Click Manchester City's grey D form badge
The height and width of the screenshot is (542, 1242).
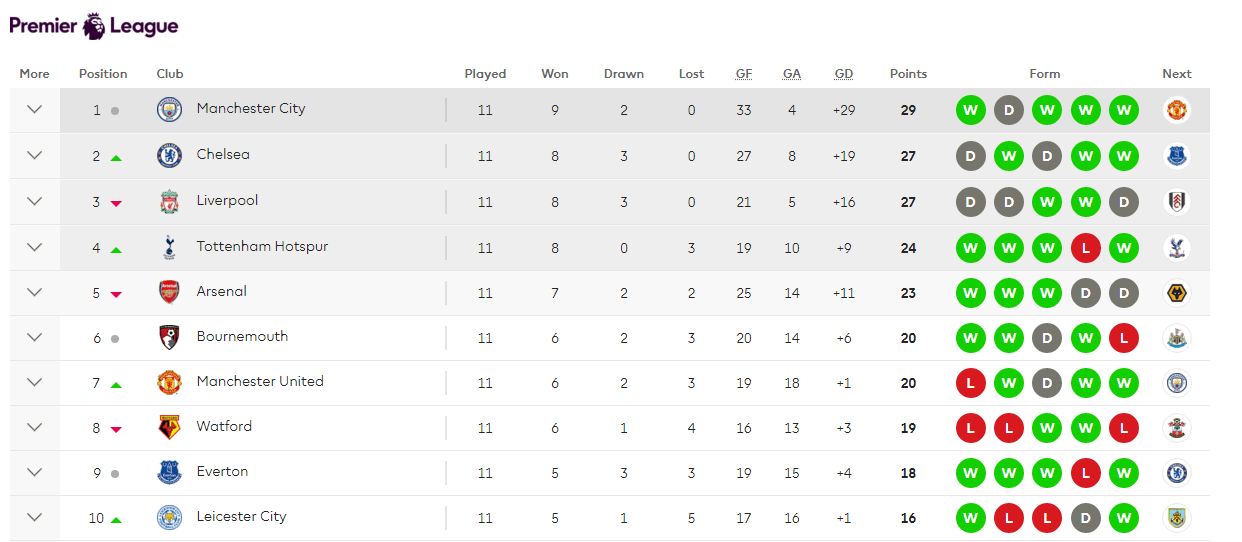[1008, 110]
